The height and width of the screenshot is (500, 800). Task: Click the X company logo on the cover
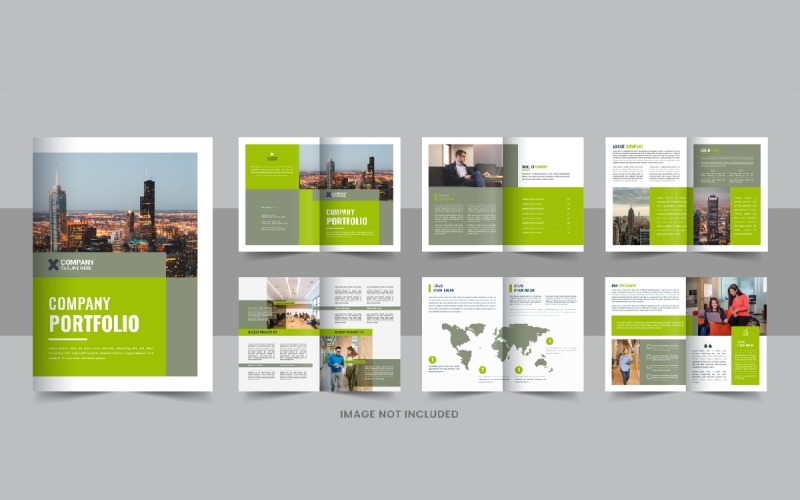click(53, 264)
